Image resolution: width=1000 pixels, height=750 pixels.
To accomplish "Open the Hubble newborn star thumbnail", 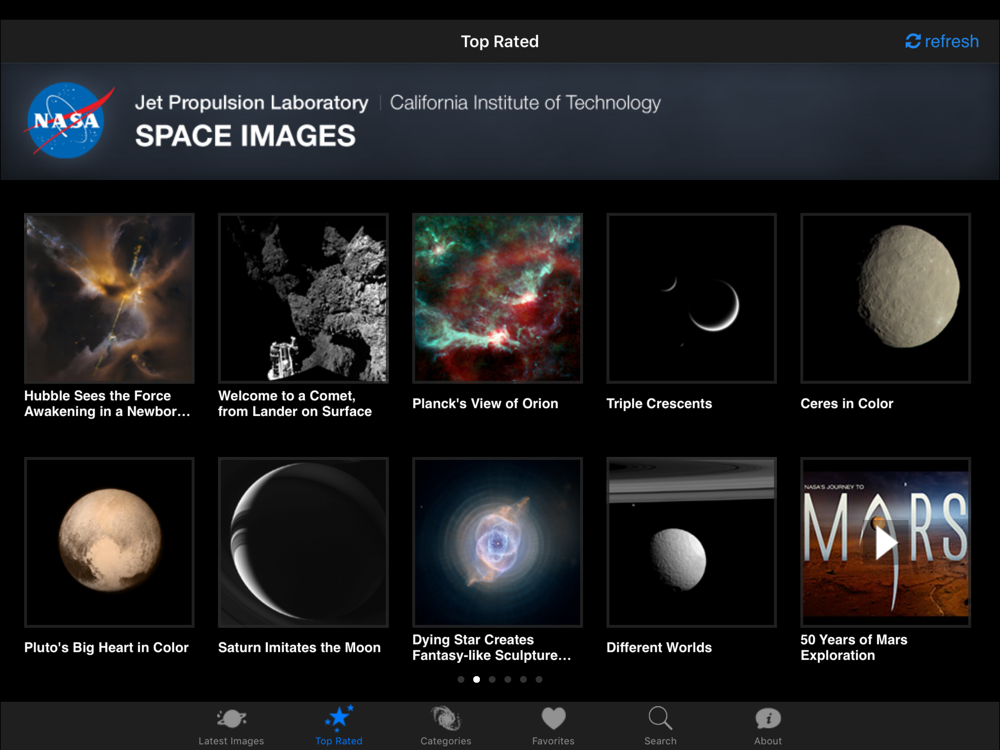I will click(x=109, y=298).
